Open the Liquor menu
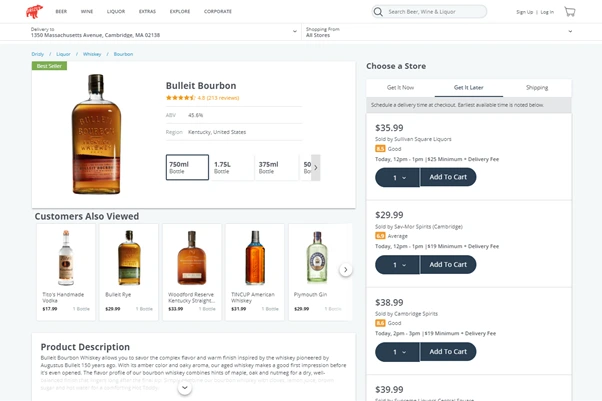This screenshot has width=602, height=401. [116, 12]
